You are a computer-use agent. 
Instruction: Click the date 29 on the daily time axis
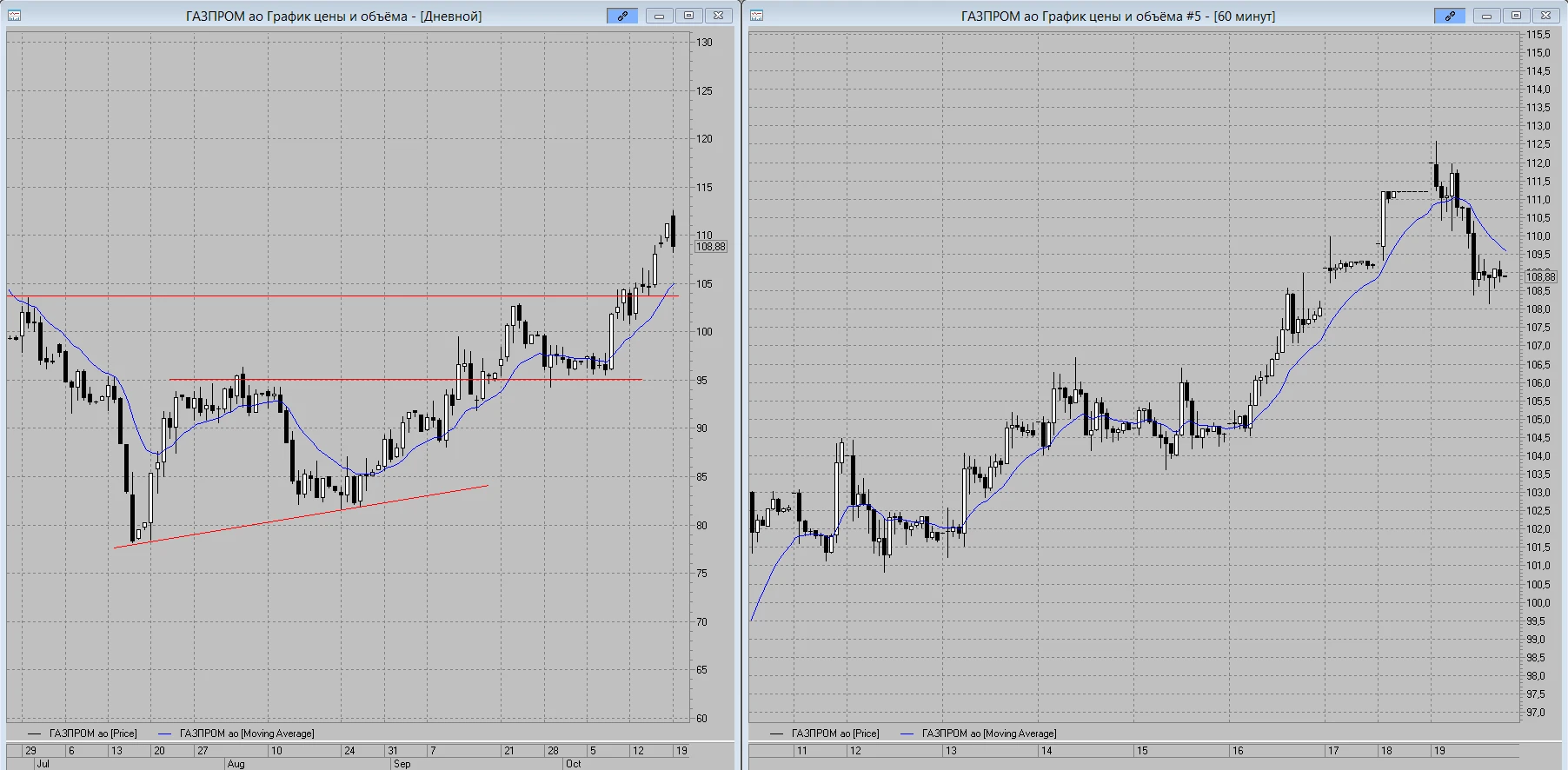click(30, 751)
